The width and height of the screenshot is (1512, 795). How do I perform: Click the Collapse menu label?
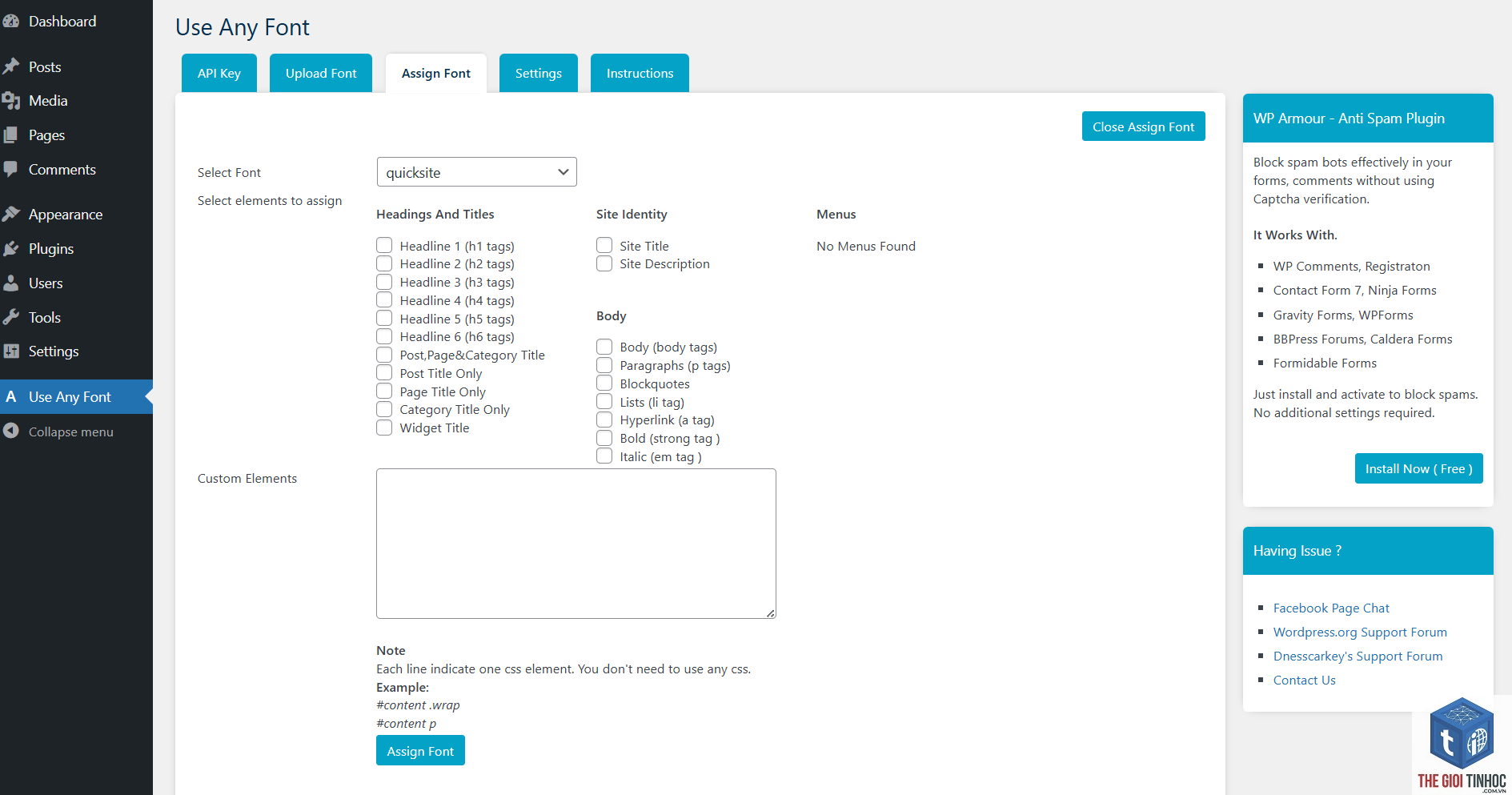tap(71, 432)
